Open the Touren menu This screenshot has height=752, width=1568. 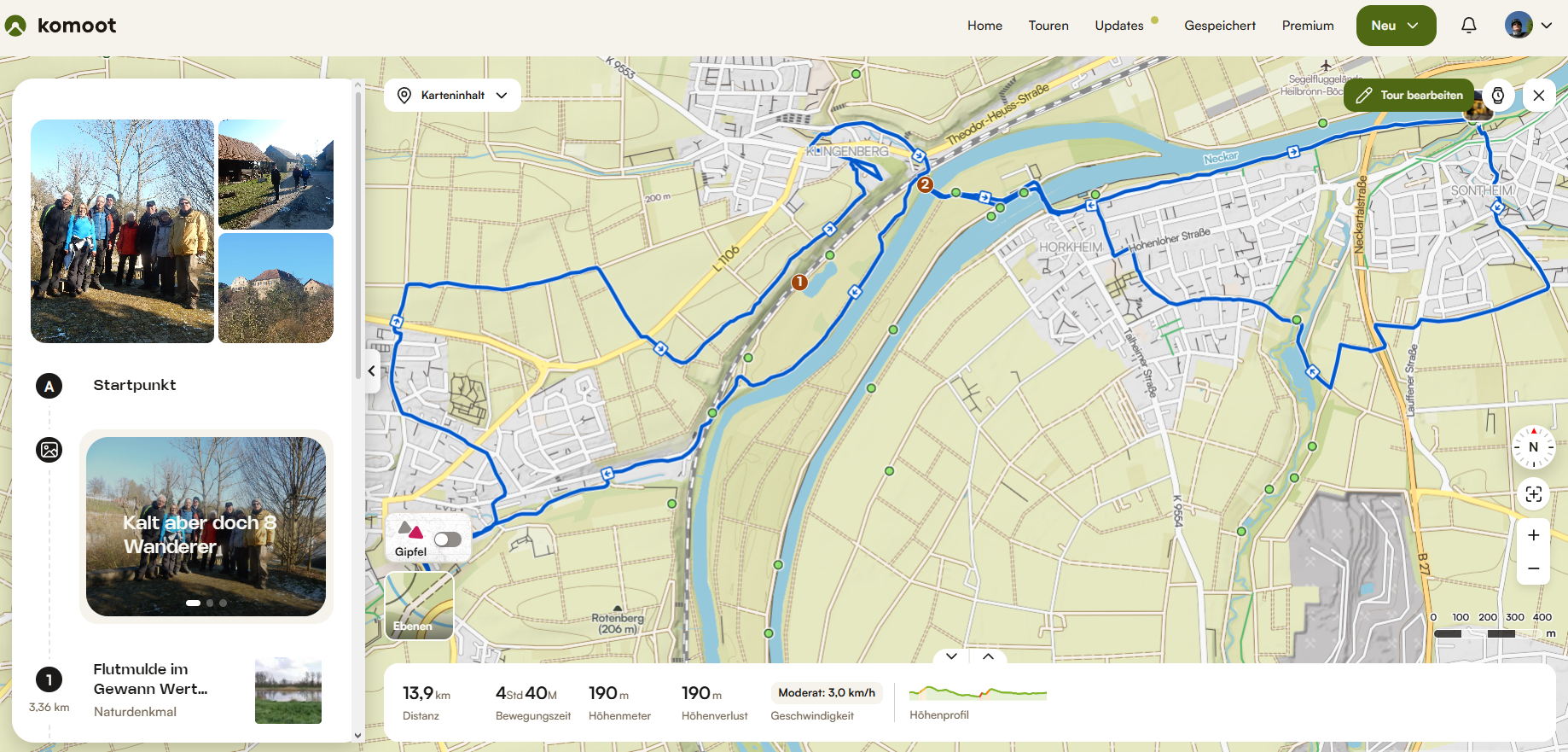(1048, 26)
